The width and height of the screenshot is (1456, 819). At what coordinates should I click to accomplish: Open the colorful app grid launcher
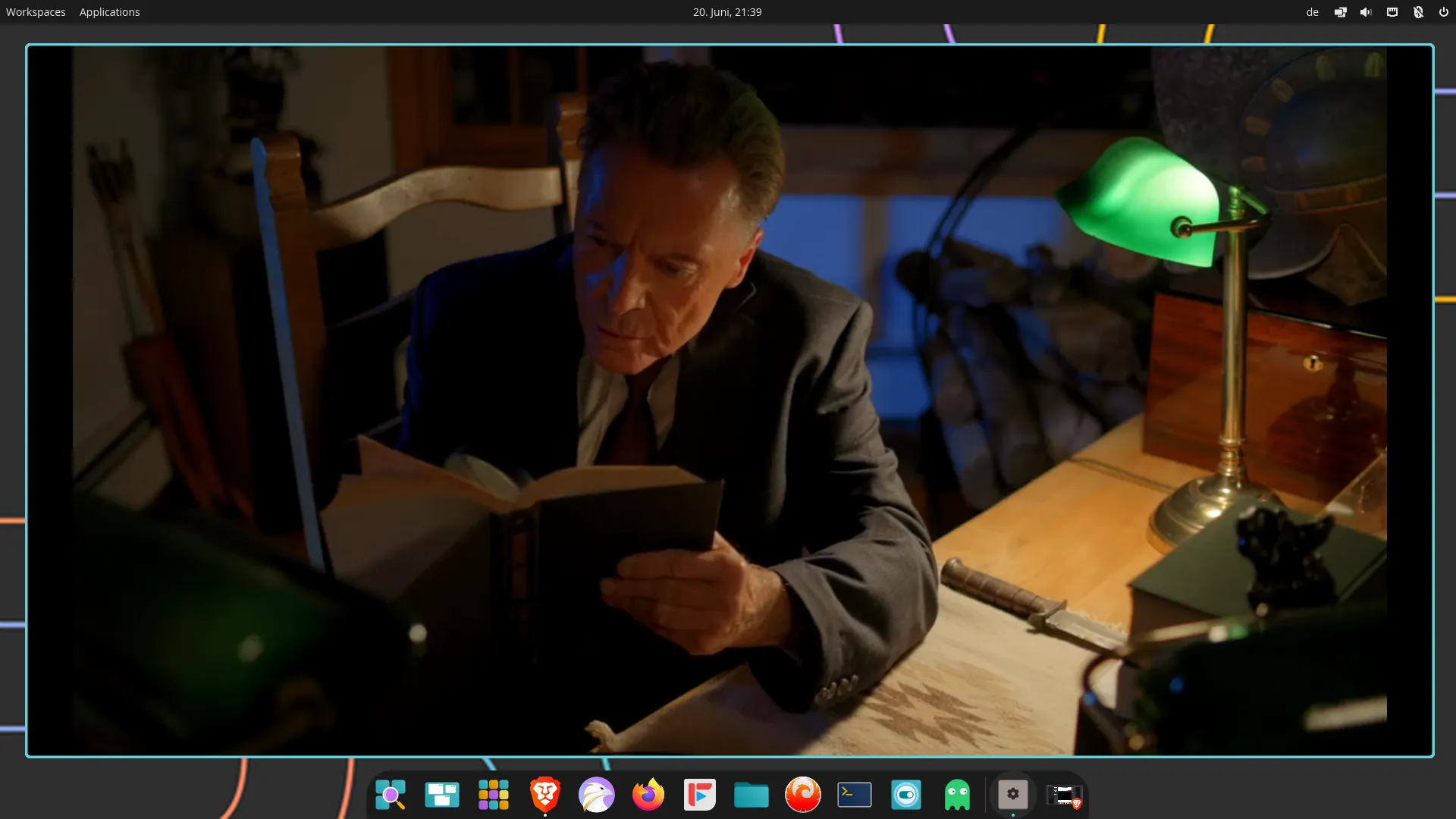(x=494, y=795)
